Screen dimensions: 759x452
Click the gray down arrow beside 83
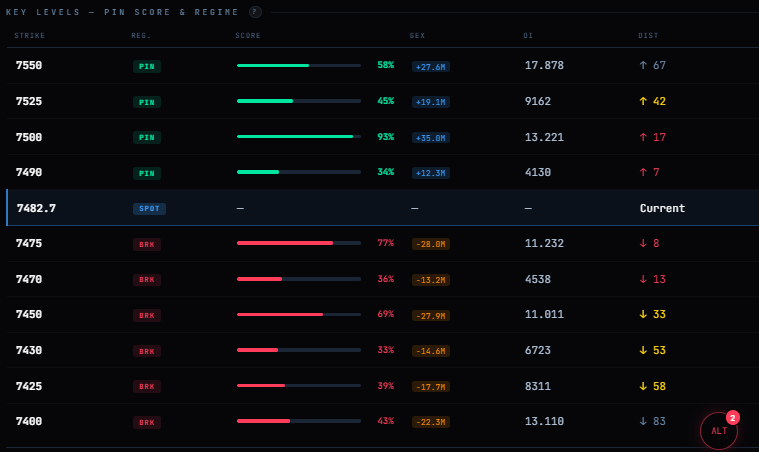[643, 421]
